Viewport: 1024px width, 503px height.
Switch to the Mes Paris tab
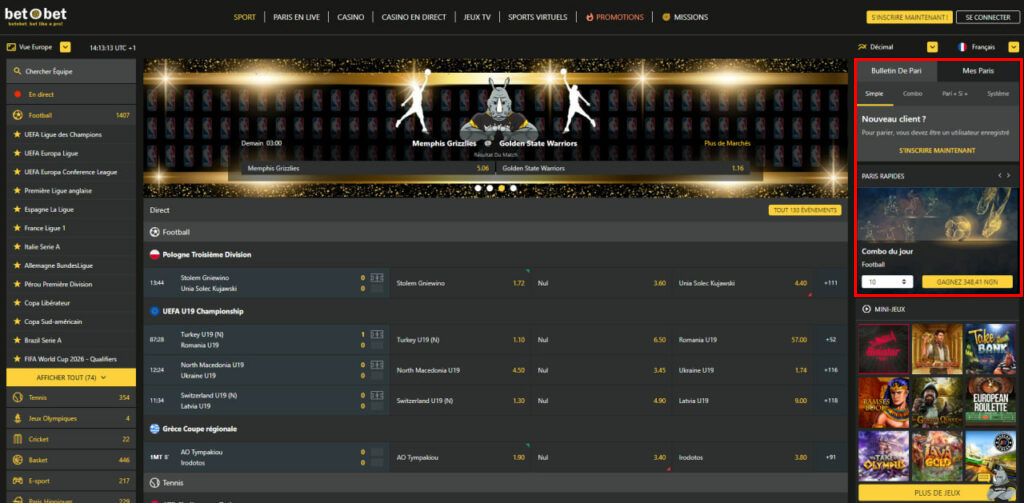pyautogui.click(x=978, y=71)
